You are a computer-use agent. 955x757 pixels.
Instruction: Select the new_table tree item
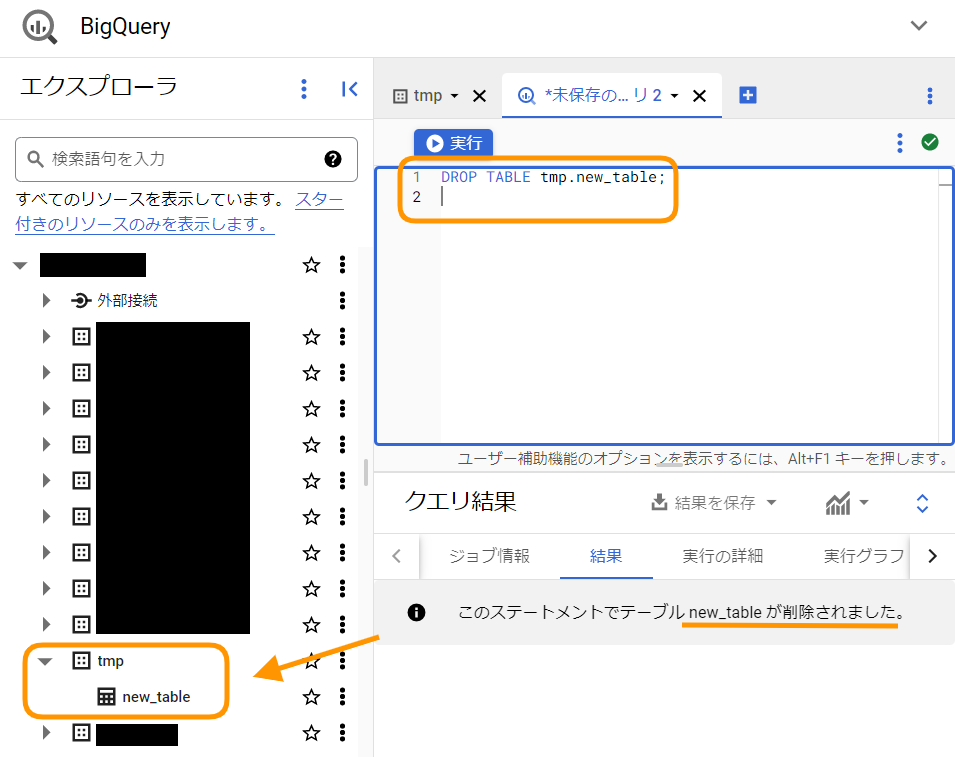(x=156, y=697)
